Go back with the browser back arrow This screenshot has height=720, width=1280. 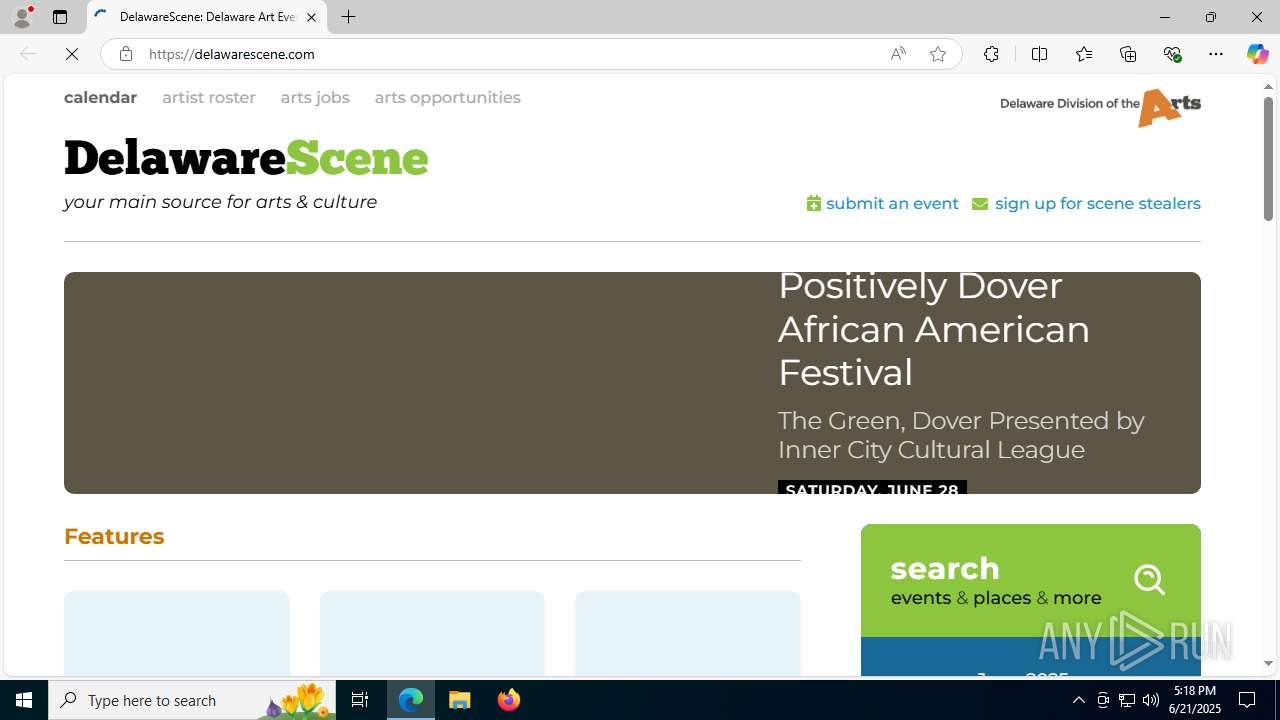click(x=28, y=54)
